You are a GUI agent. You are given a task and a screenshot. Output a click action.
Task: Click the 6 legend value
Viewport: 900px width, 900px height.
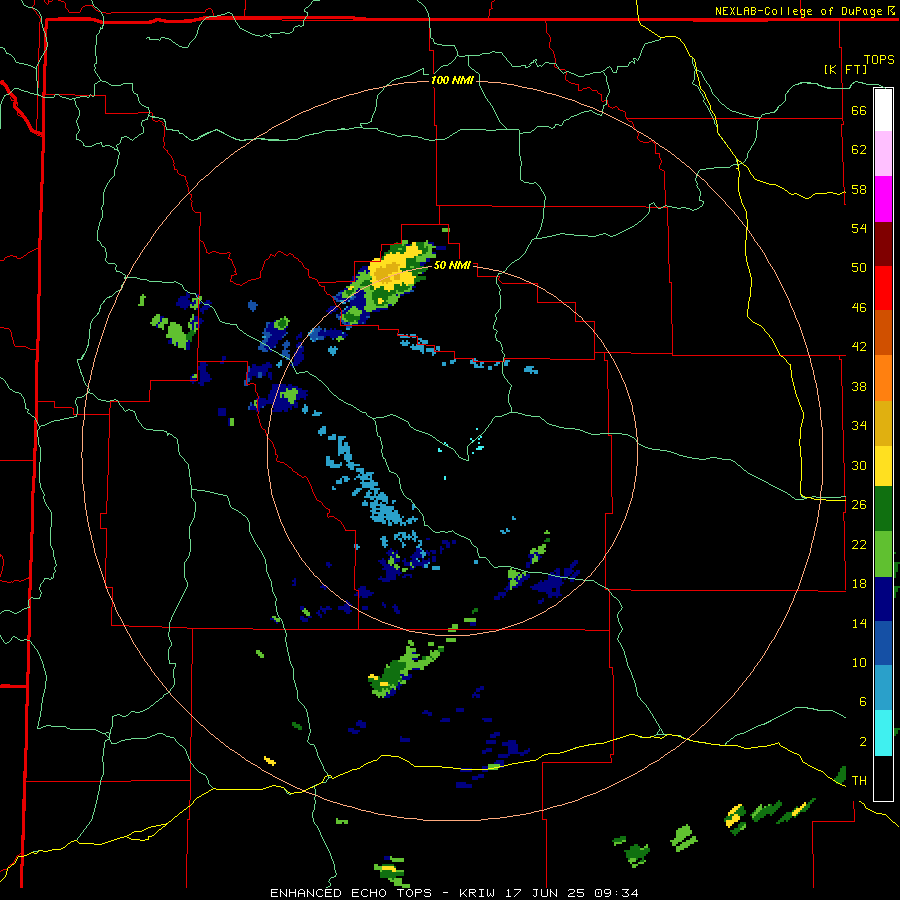[x=862, y=702]
